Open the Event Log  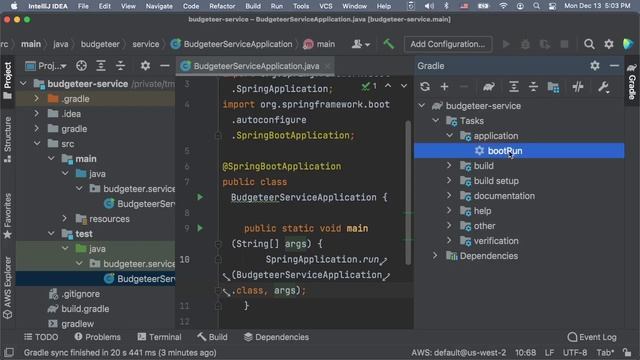click(x=592, y=337)
